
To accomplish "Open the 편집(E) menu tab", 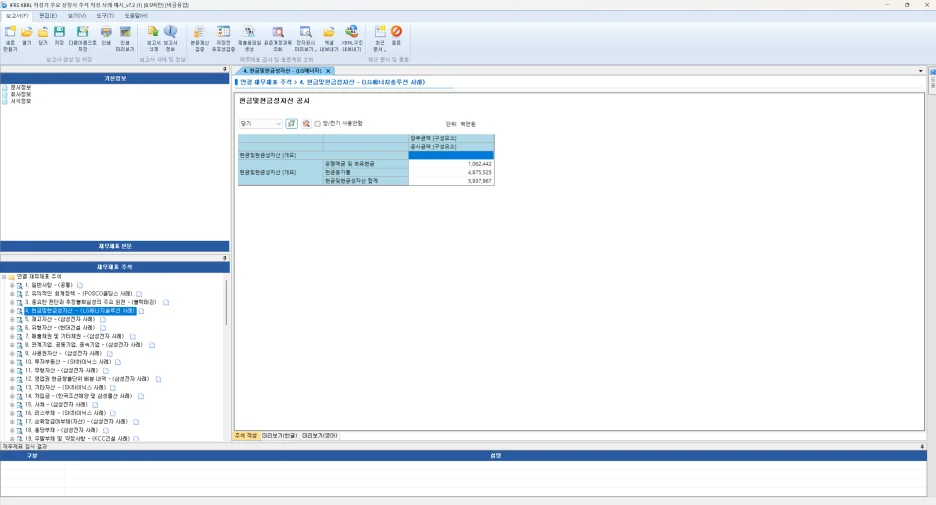I will click(48, 16).
